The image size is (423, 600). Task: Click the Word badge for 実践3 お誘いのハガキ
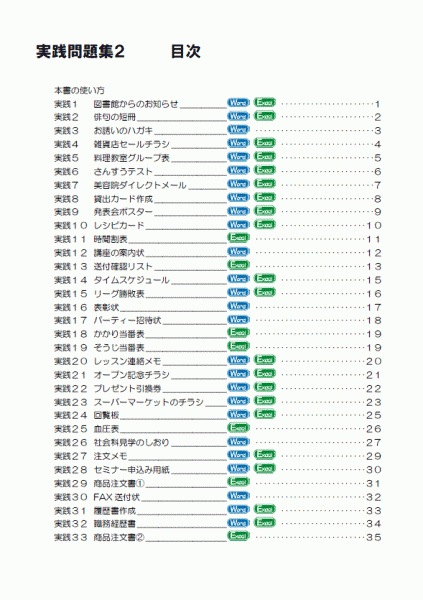coord(238,130)
